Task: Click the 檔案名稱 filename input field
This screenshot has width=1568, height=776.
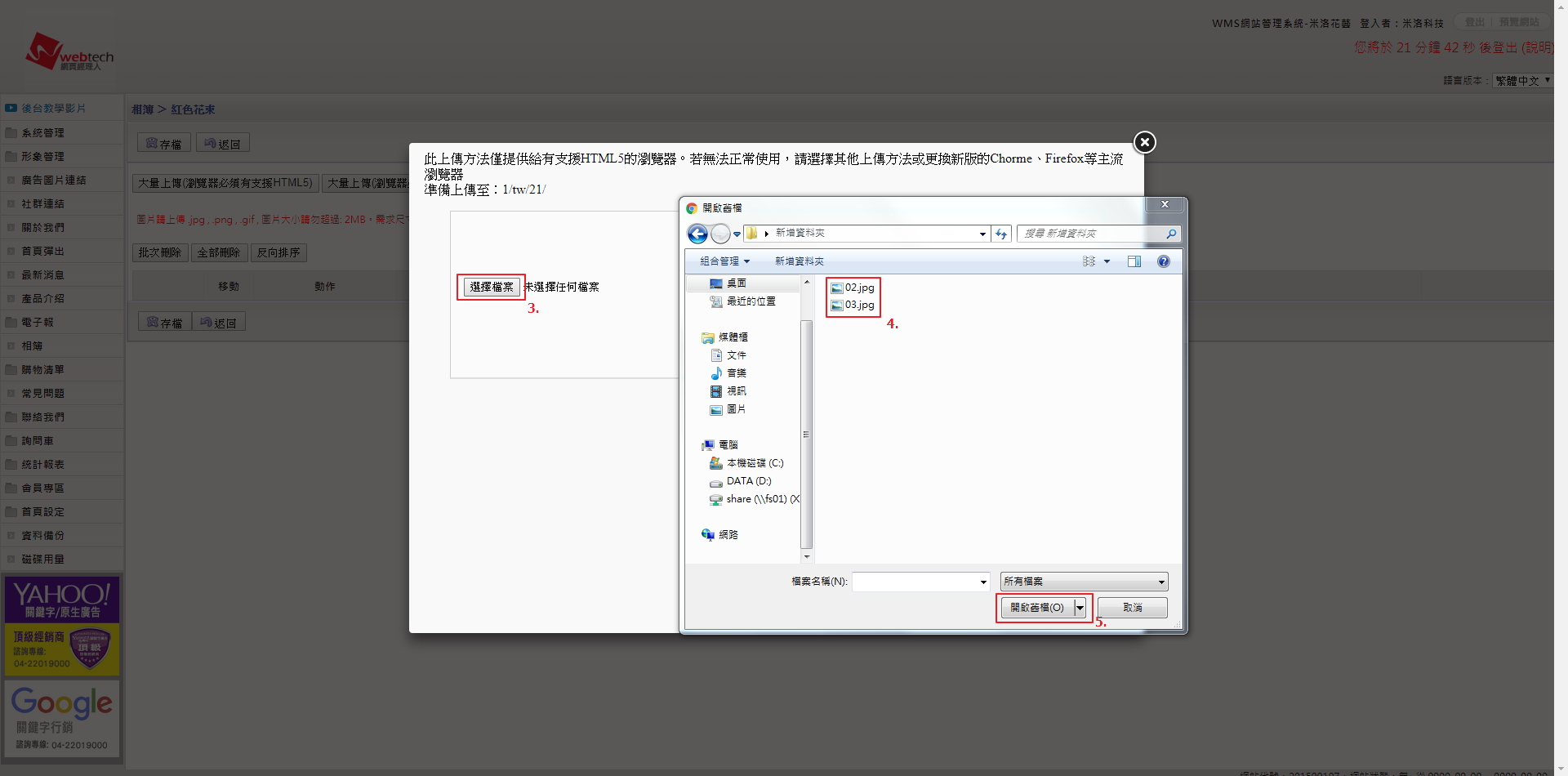Action: point(915,582)
